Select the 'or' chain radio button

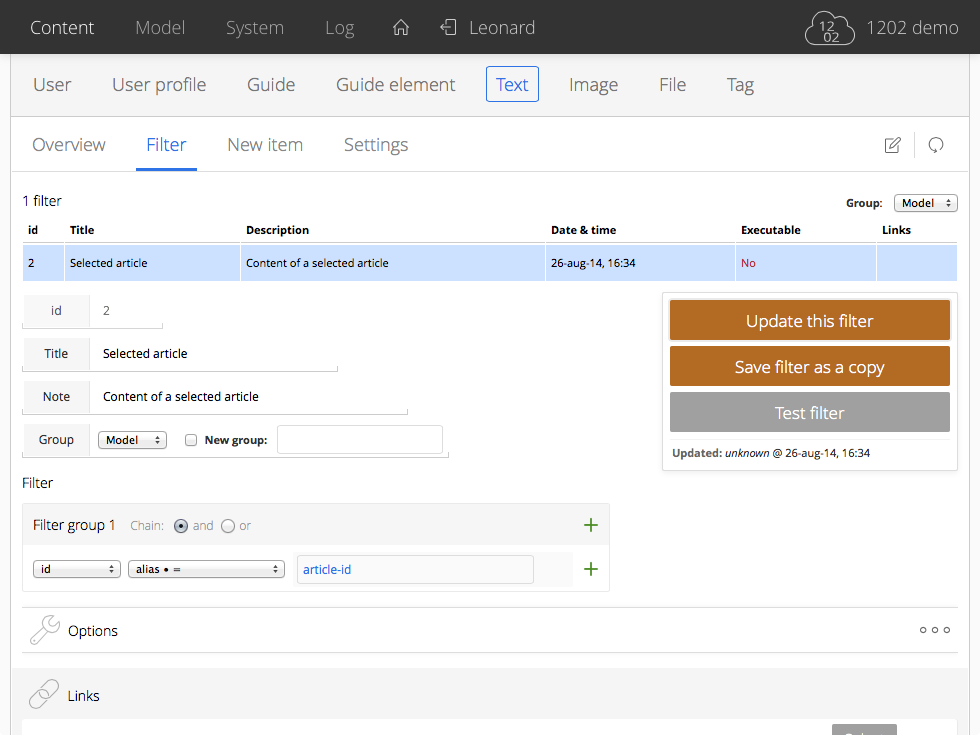click(228, 526)
